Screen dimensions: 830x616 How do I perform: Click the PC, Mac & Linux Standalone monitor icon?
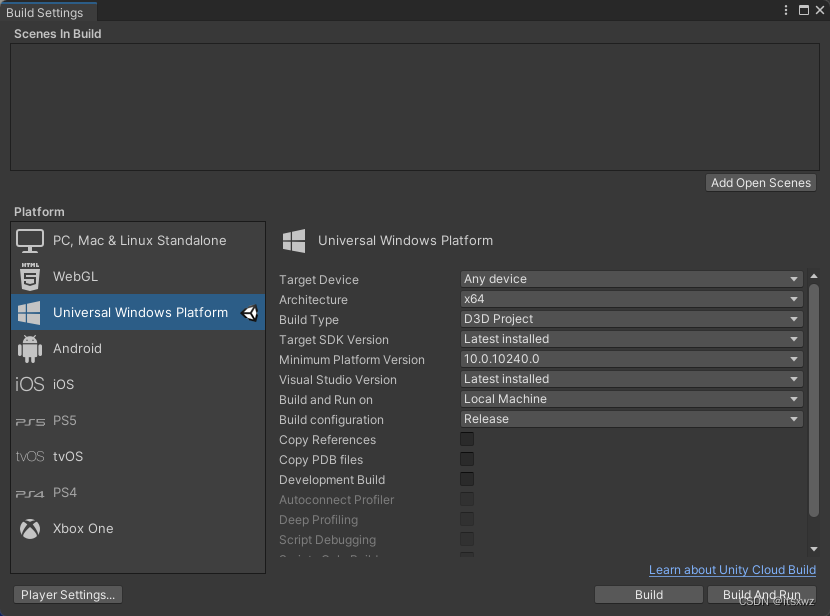(30, 241)
